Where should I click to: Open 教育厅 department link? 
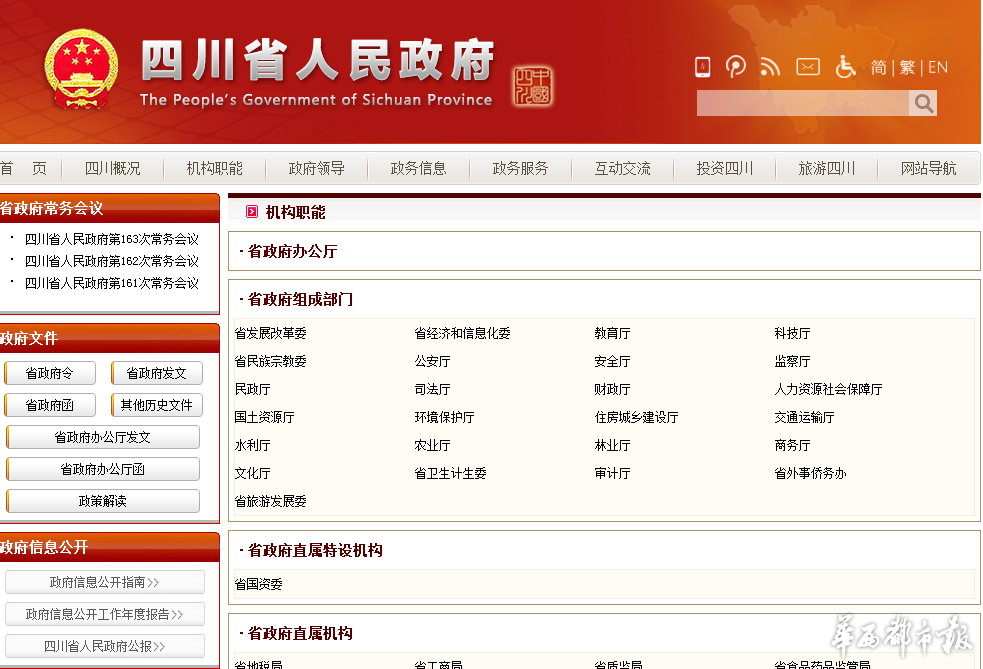(x=612, y=333)
